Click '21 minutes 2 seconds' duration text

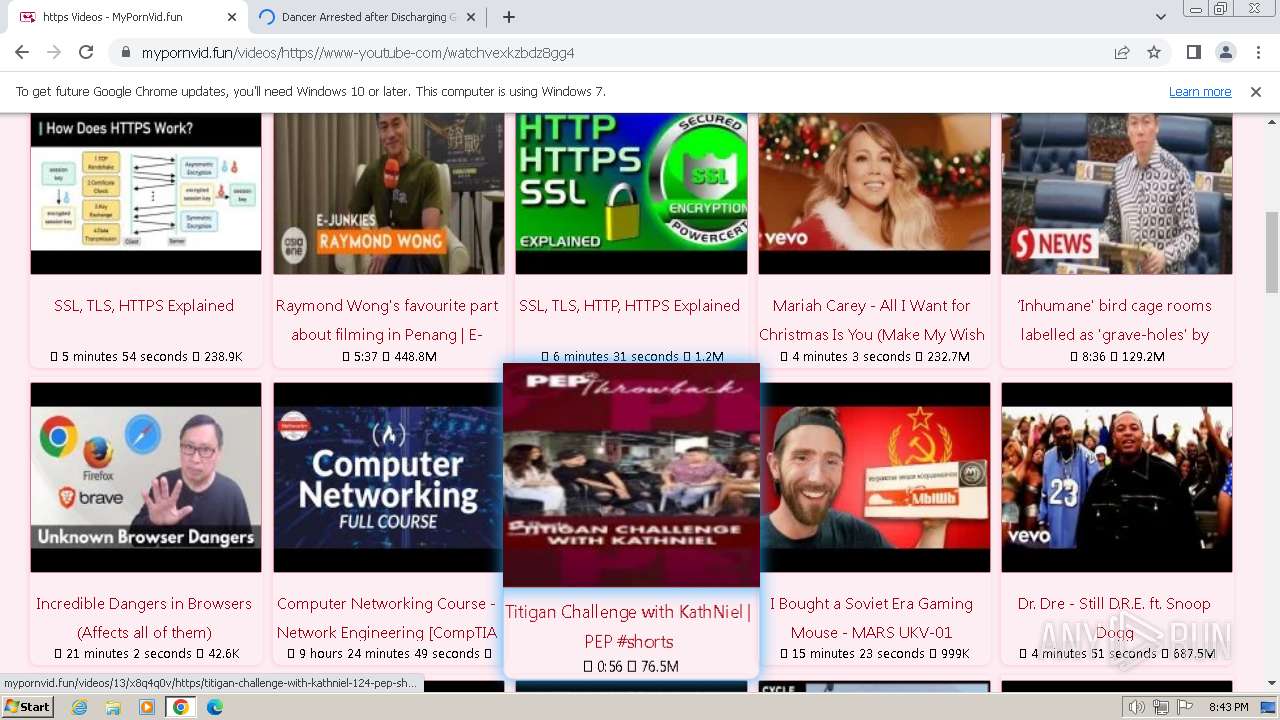click(x=125, y=654)
